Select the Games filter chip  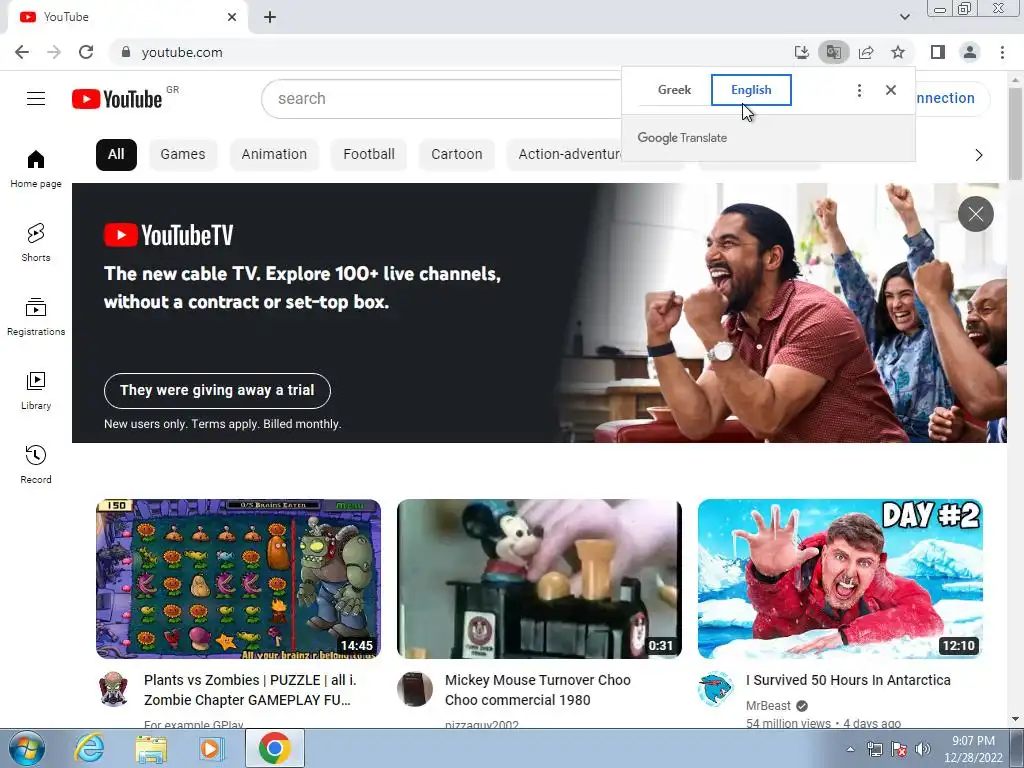tap(183, 155)
